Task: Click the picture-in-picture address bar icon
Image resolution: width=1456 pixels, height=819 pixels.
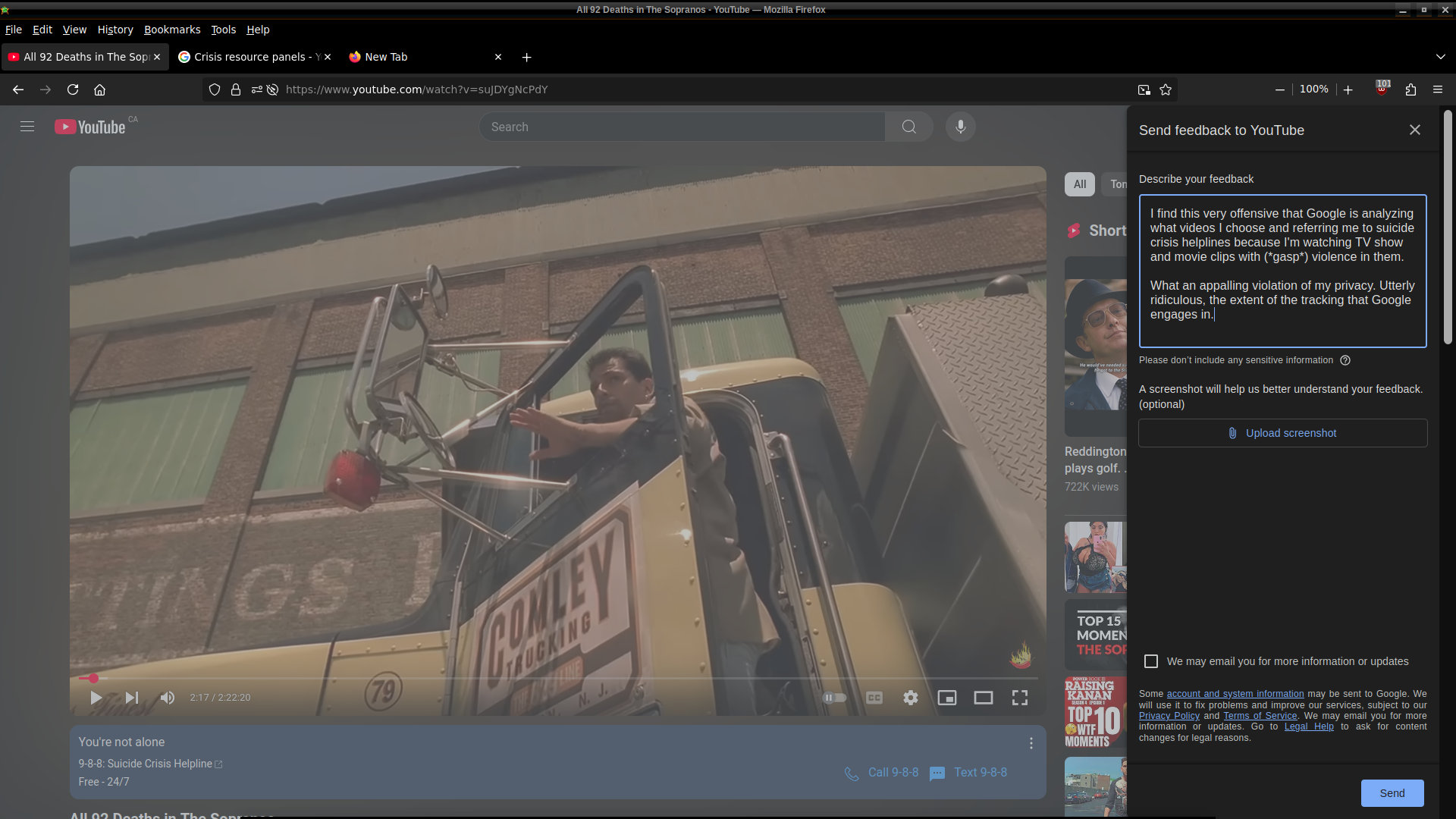Action: (x=1144, y=89)
